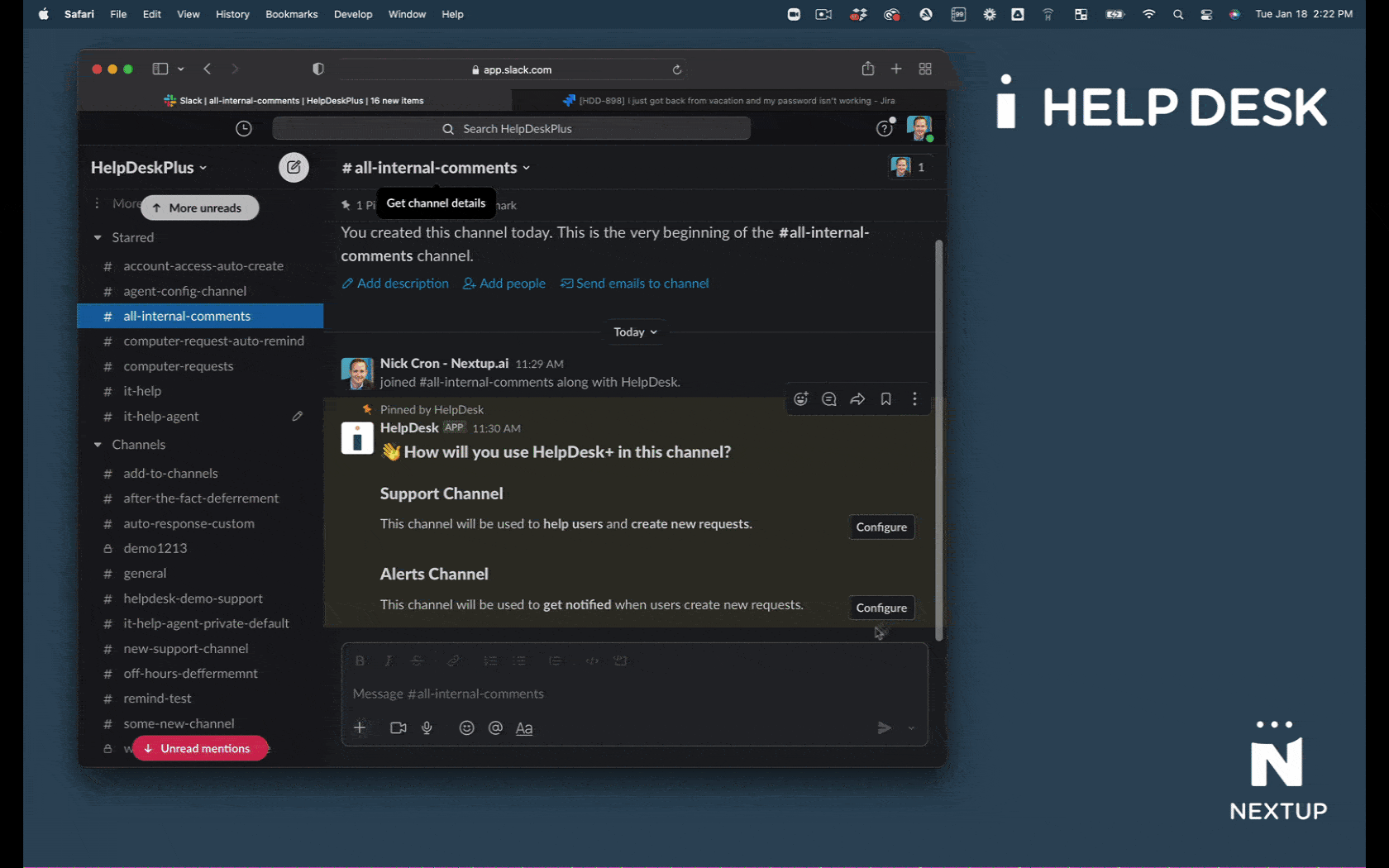Click the Add people link

click(504, 284)
